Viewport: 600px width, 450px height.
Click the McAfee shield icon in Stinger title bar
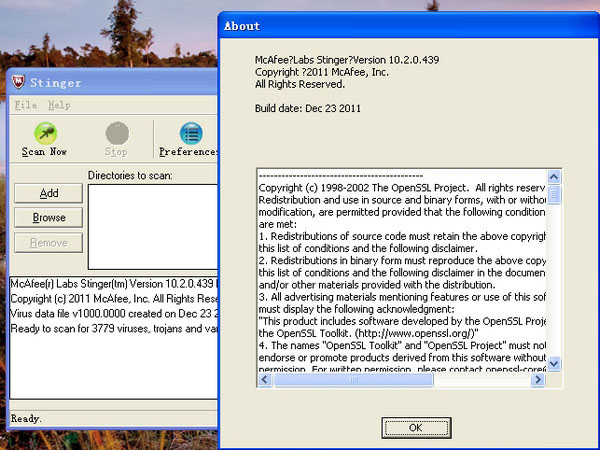[18, 82]
